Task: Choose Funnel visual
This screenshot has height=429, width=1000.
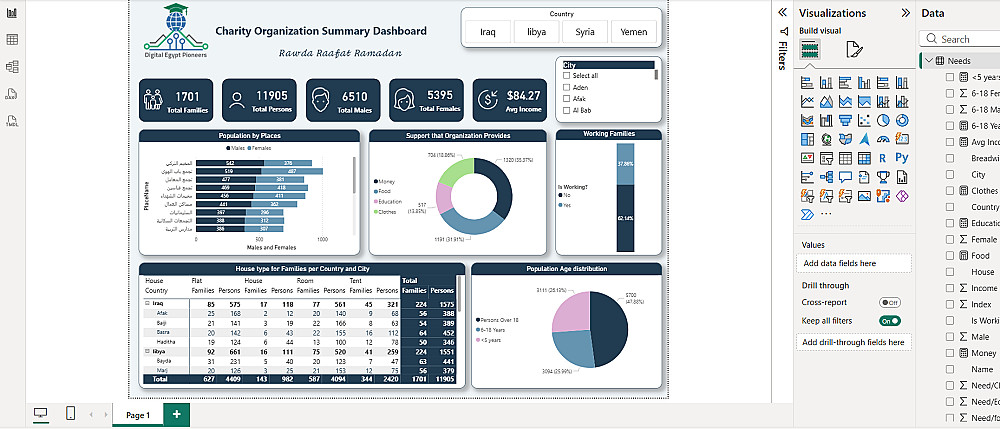Action: pyautogui.click(x=845, y=120)
